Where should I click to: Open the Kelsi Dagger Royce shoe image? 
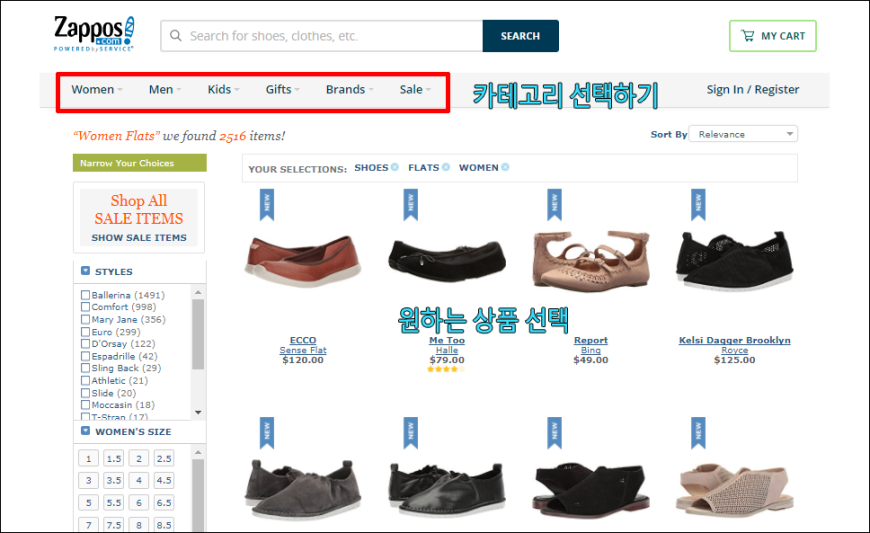[735, 260]
